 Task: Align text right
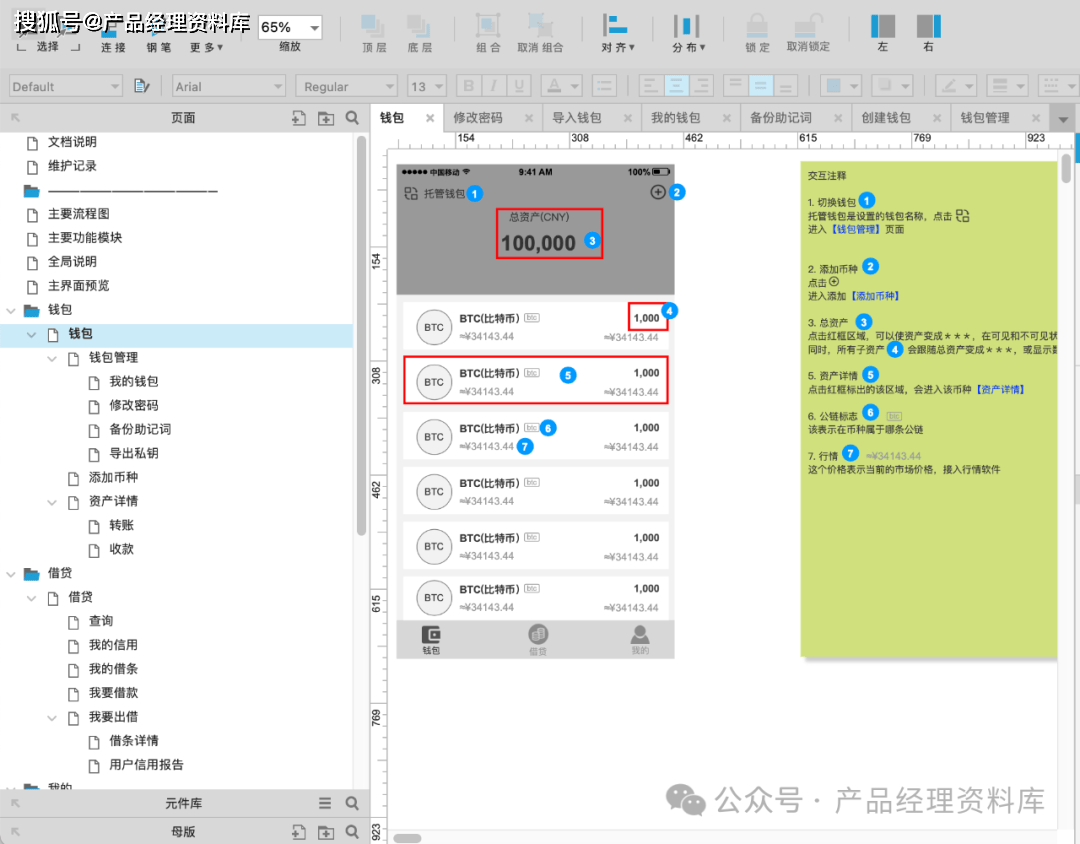pos(701,86)
